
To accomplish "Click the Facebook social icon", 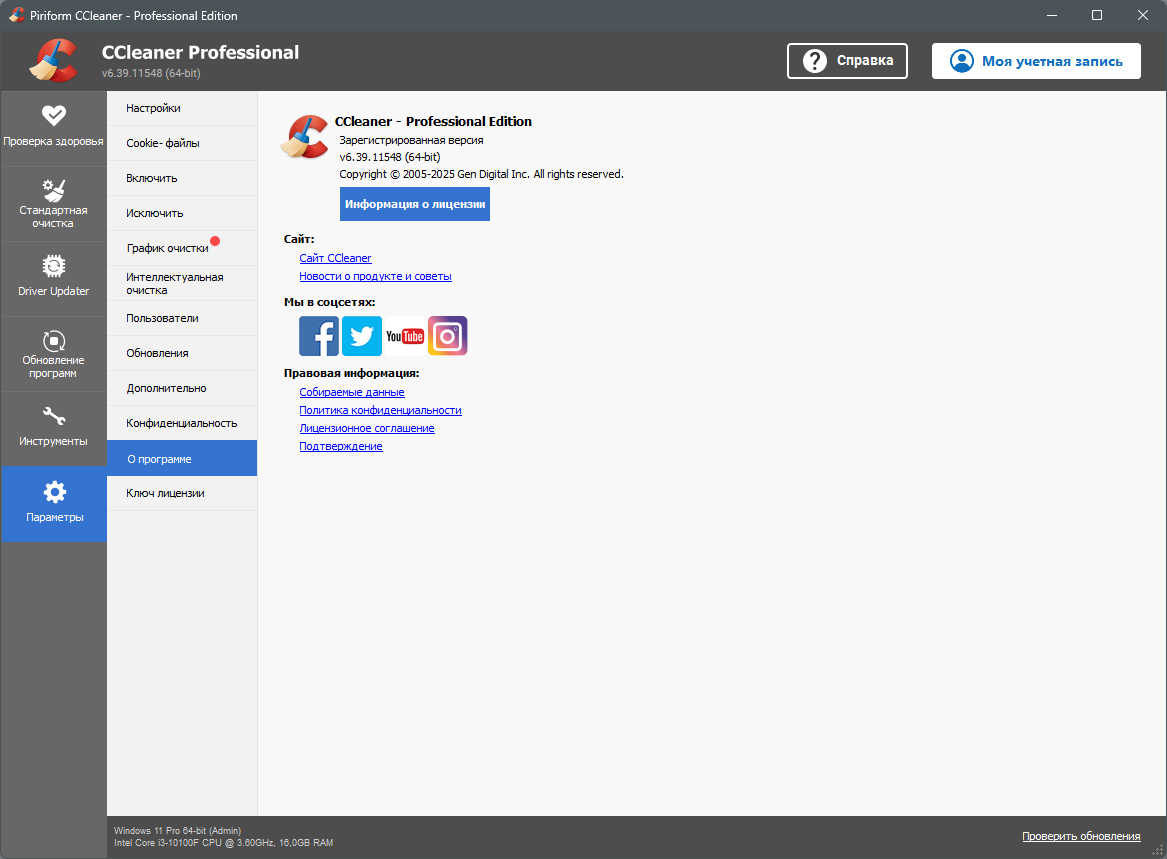I will tap(319, 336).
